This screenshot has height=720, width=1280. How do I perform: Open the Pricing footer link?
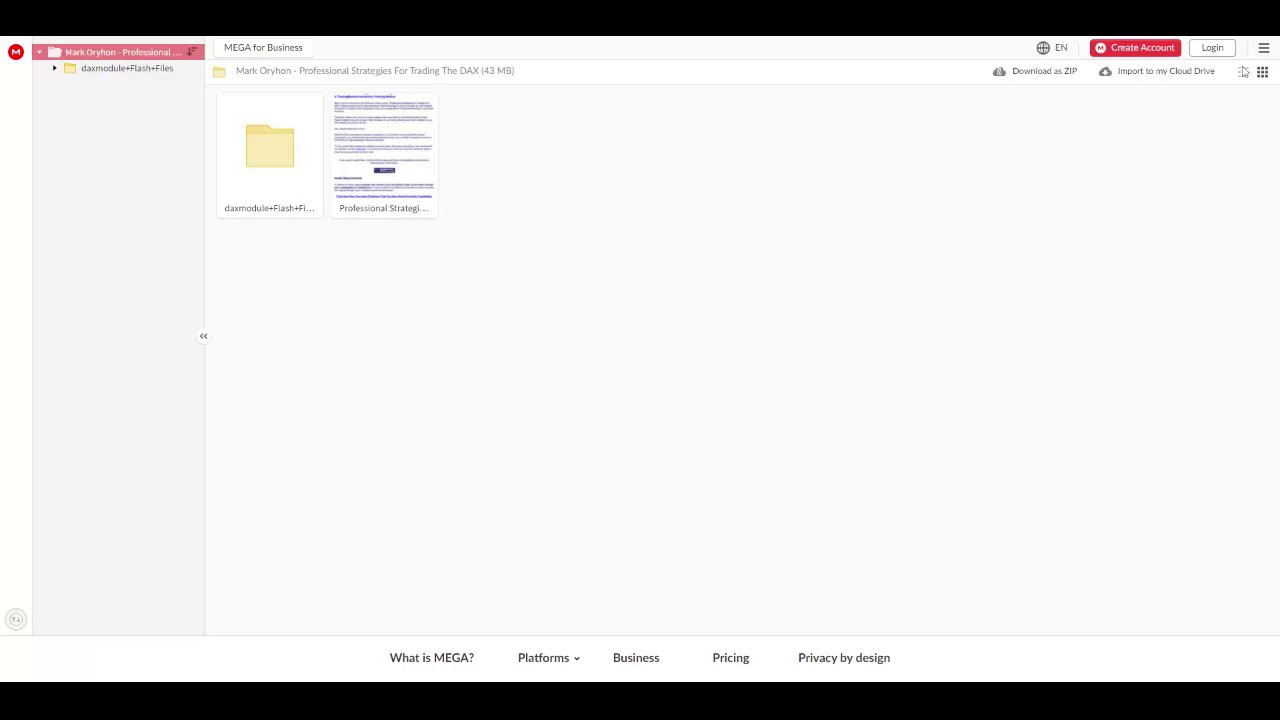(x=731, y=658)
